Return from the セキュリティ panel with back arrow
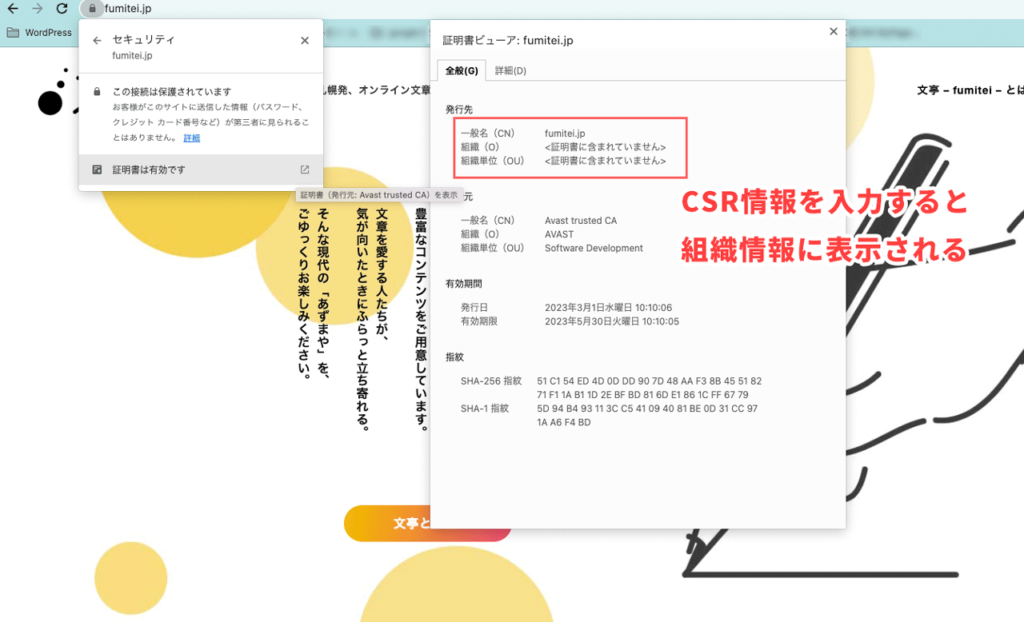This screenshot has height=622, width=1024. tap(97, 41)
